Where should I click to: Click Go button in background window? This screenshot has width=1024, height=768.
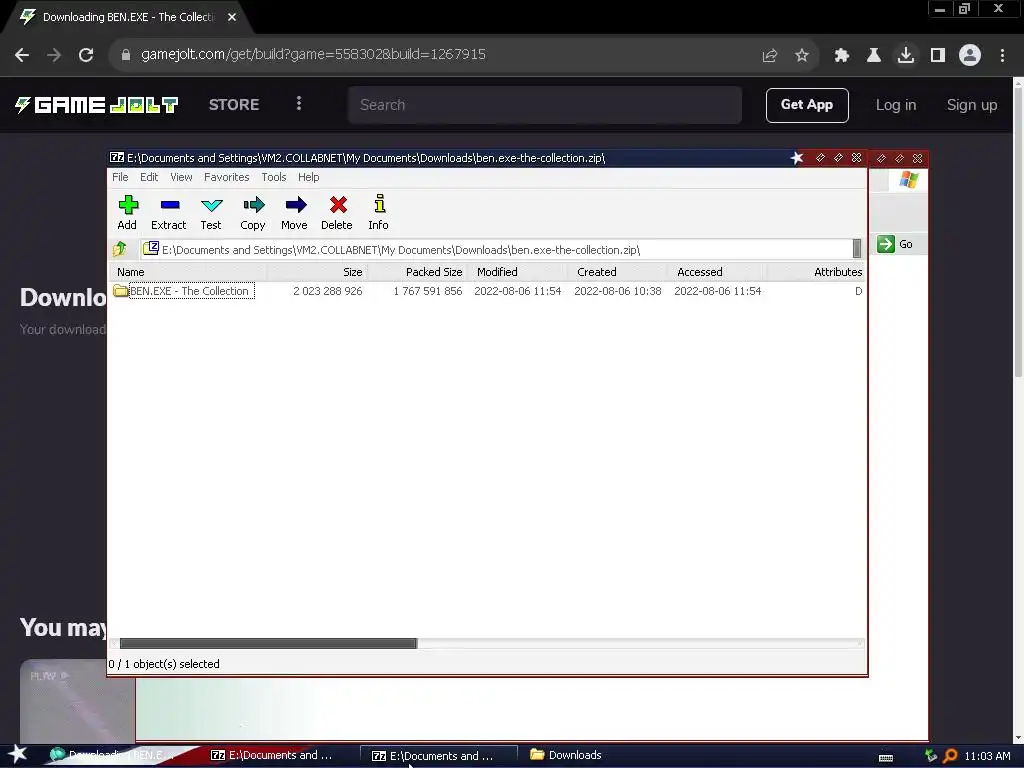[x=896, y=244]
